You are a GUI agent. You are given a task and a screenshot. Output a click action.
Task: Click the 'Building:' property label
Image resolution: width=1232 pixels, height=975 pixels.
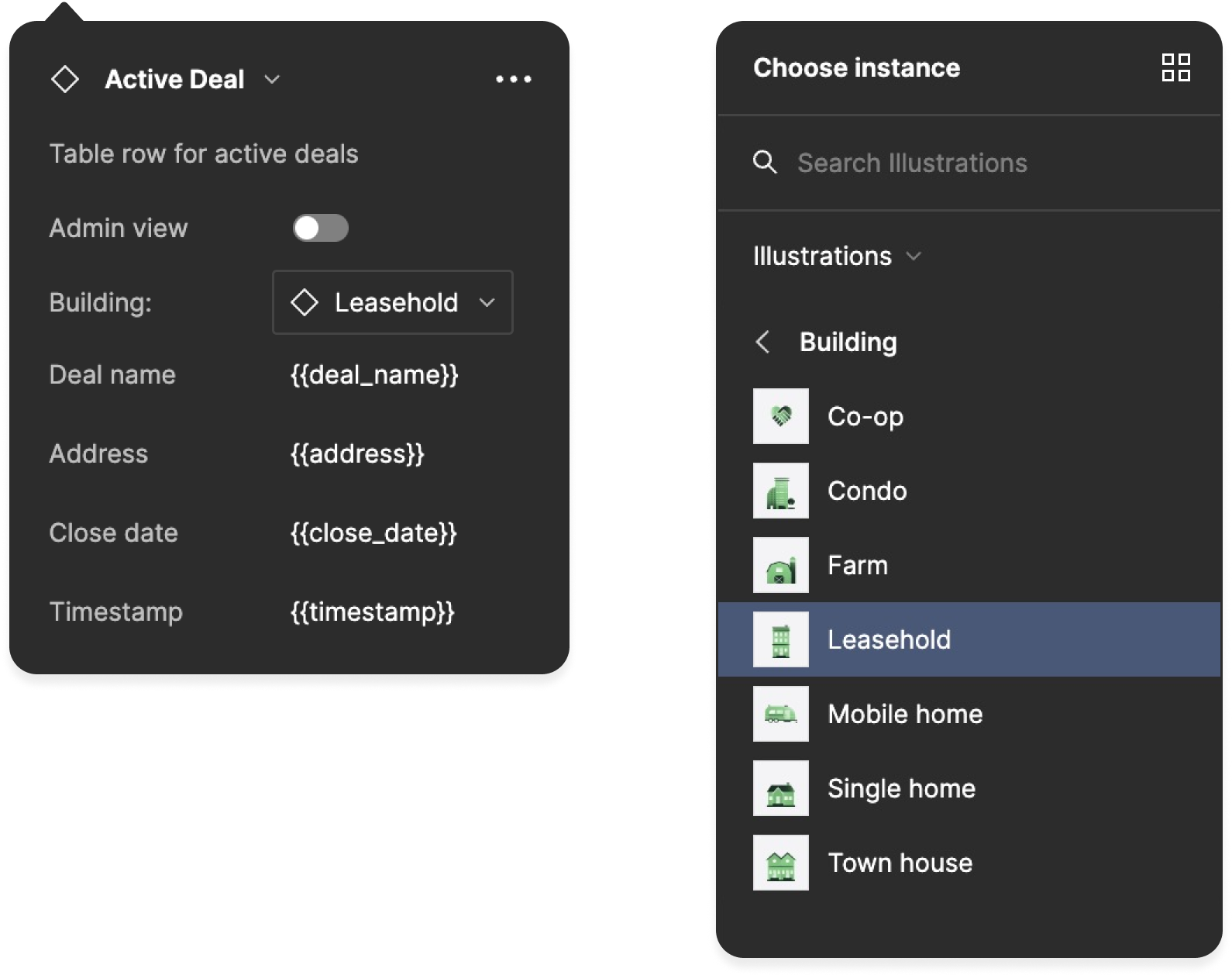[101, 302]
